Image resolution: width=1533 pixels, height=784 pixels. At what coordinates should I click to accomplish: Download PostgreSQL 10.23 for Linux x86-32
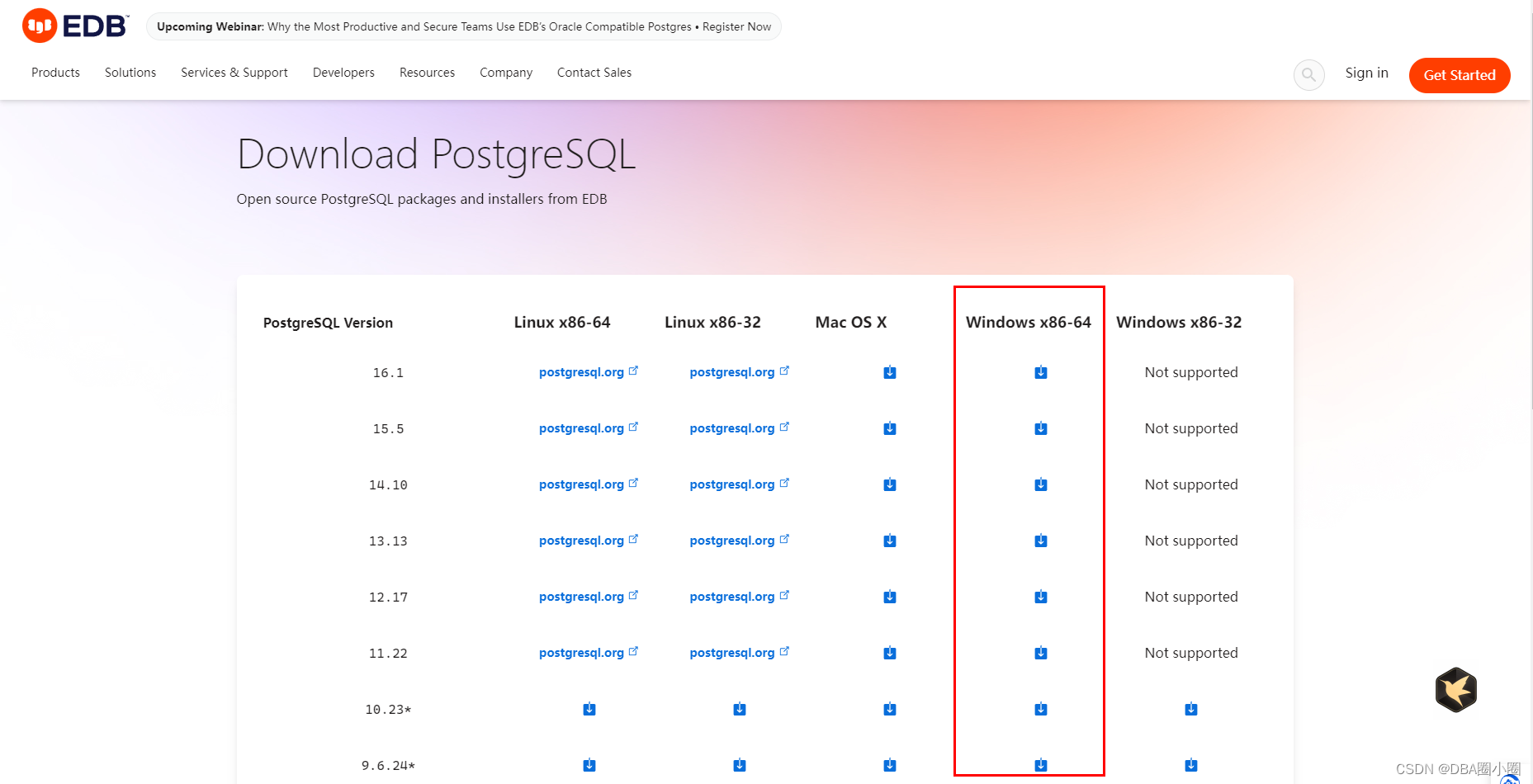(x=740, y=709)
